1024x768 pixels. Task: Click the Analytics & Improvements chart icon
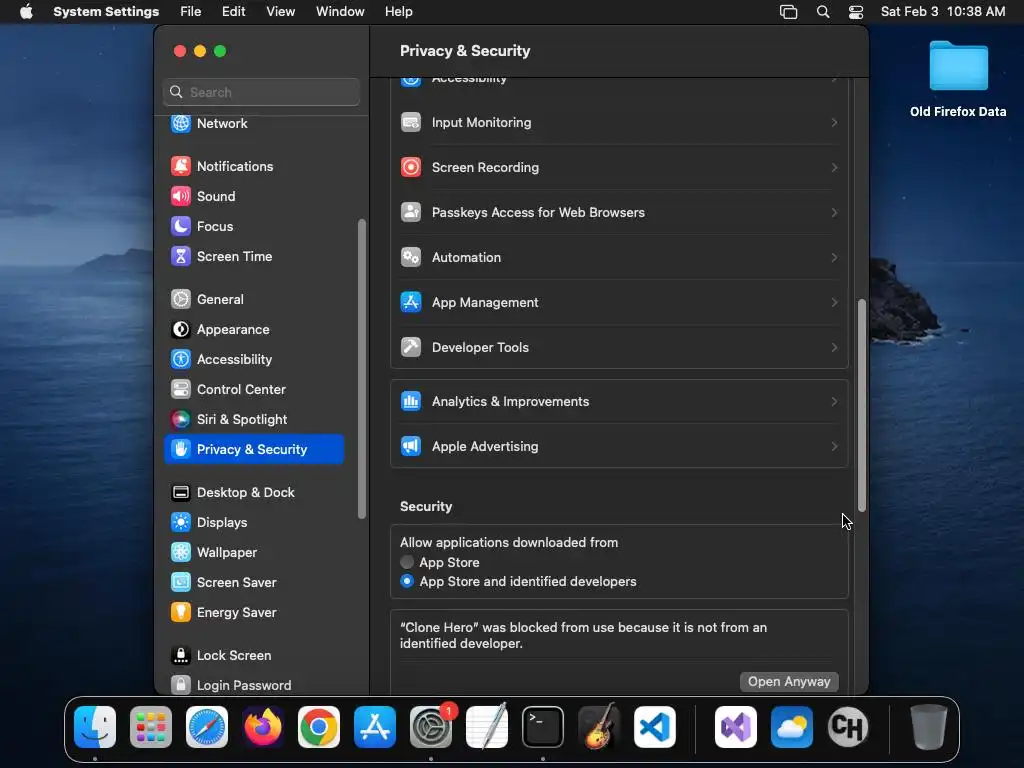pos(411,402)
